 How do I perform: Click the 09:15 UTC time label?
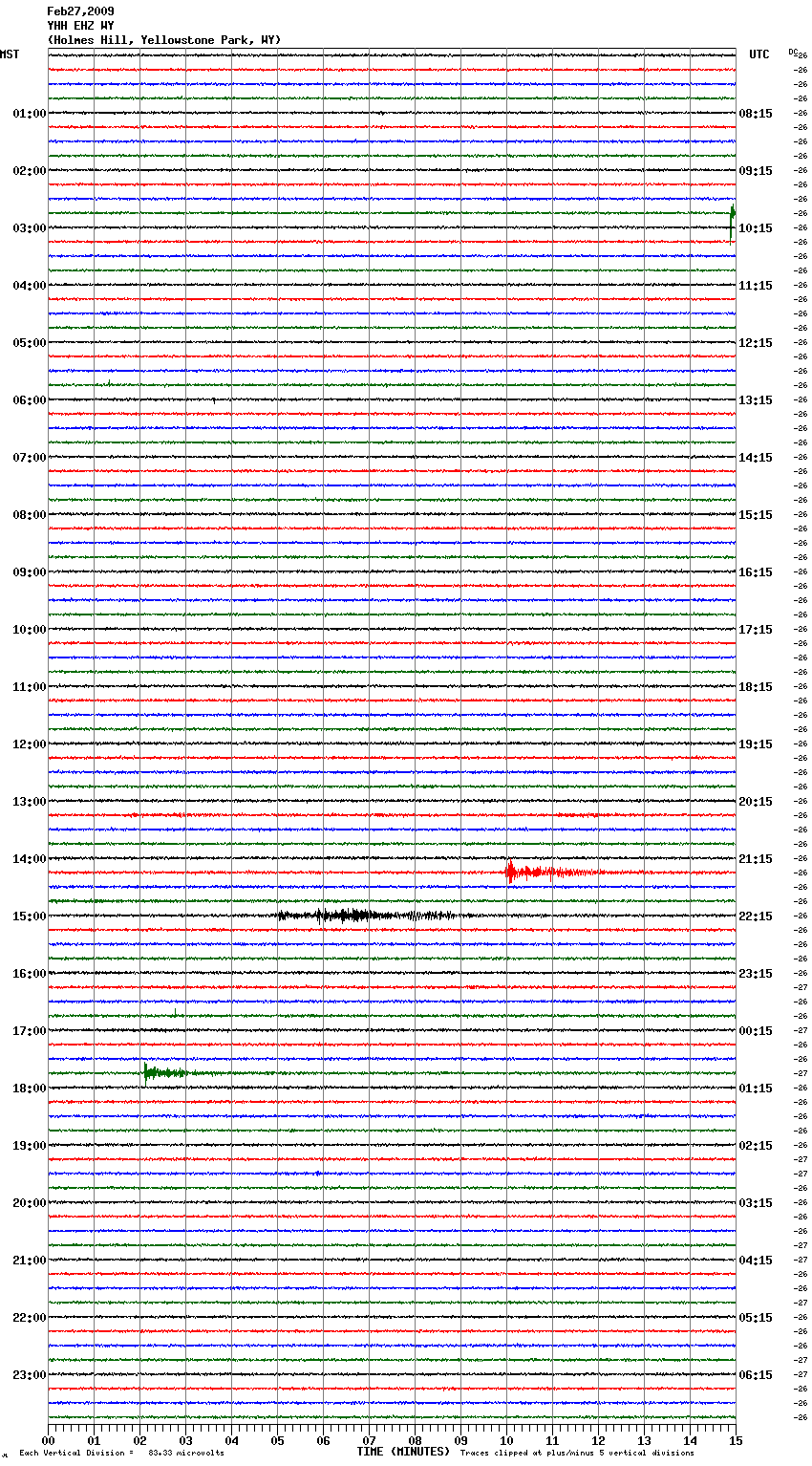756,171
